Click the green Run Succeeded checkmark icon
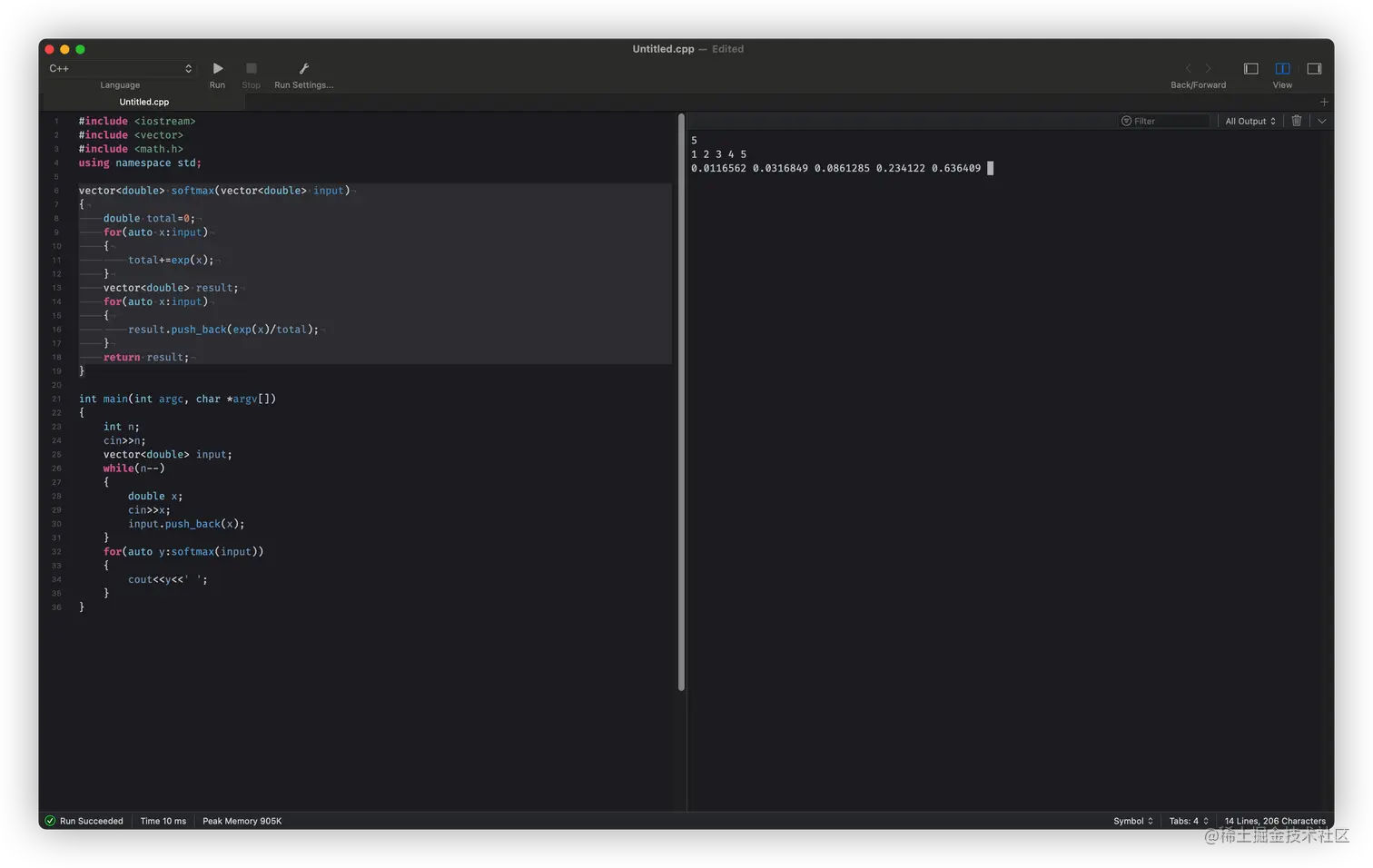The image size is (1373, 868). [x=51, y=821]
